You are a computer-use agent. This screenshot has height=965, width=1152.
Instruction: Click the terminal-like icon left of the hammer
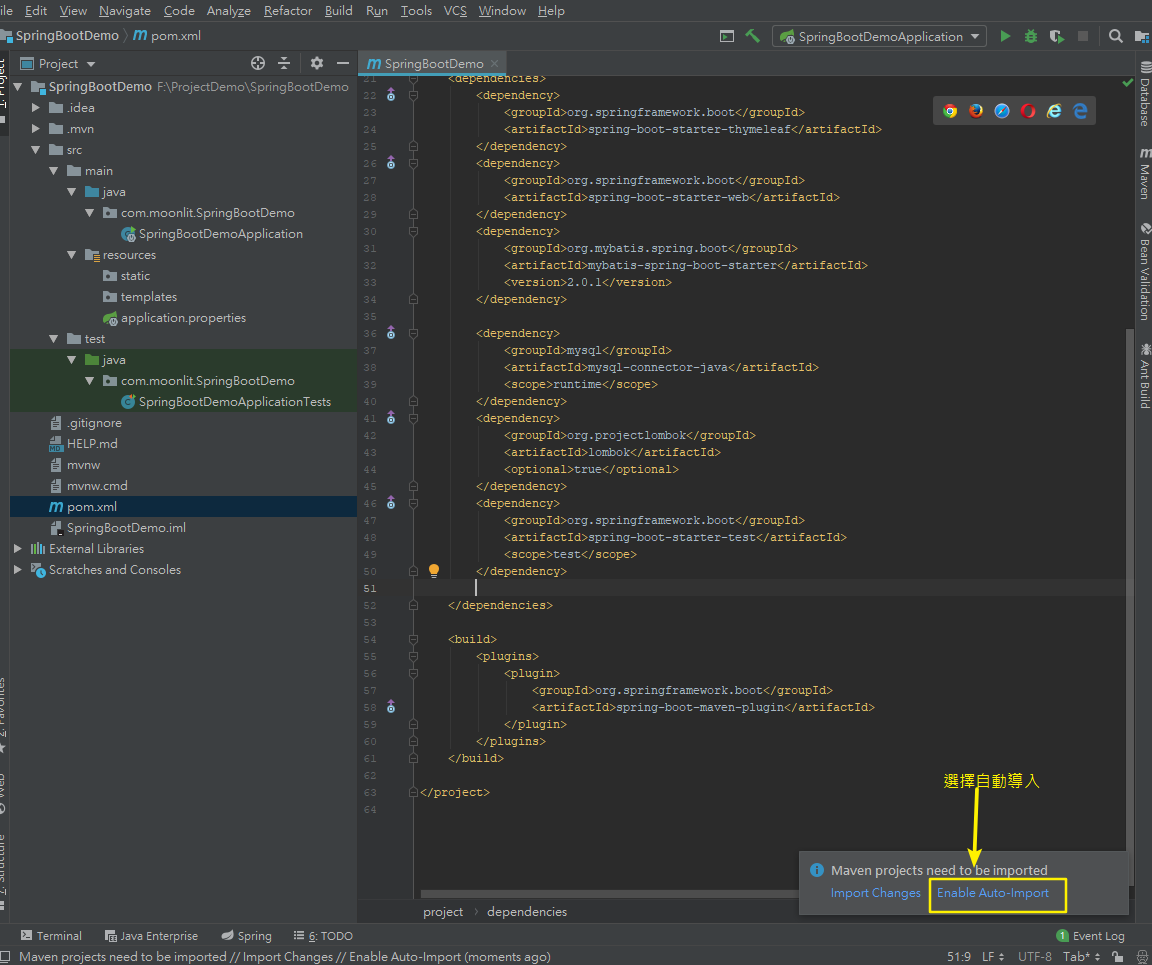(x=727, y=36)
